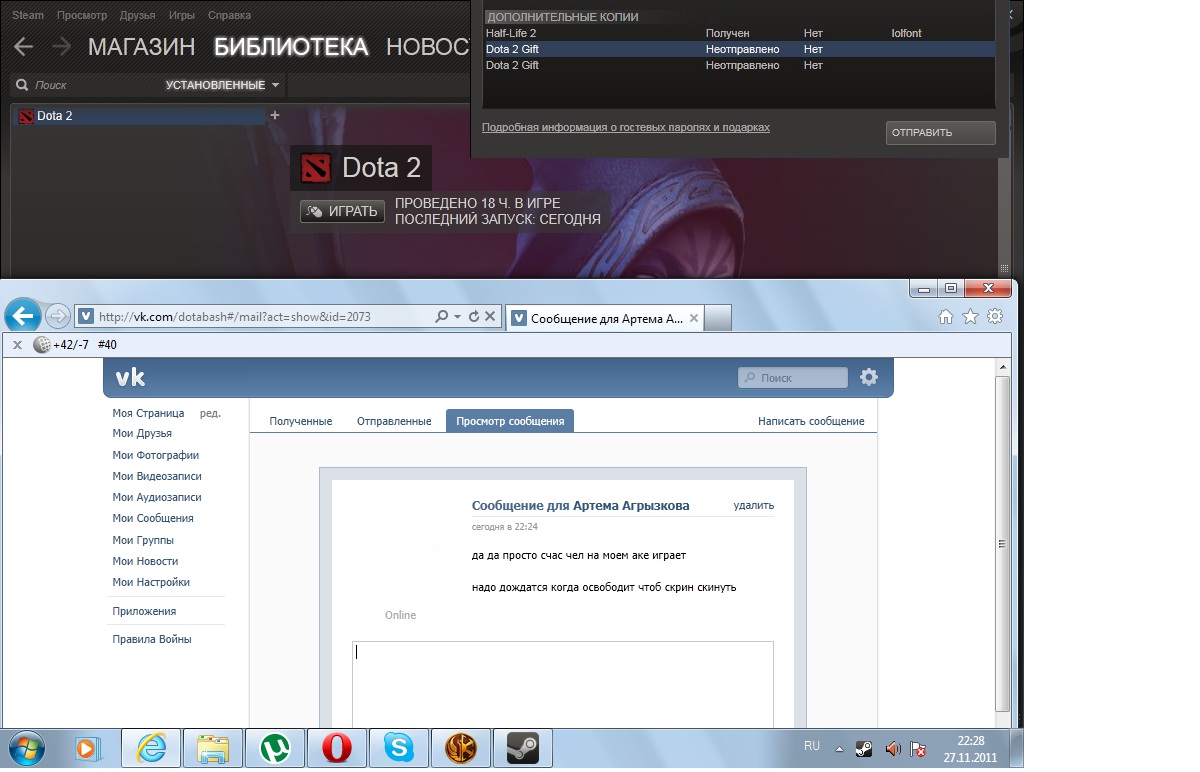Open the Отправленные messages tab

point(394,421)
